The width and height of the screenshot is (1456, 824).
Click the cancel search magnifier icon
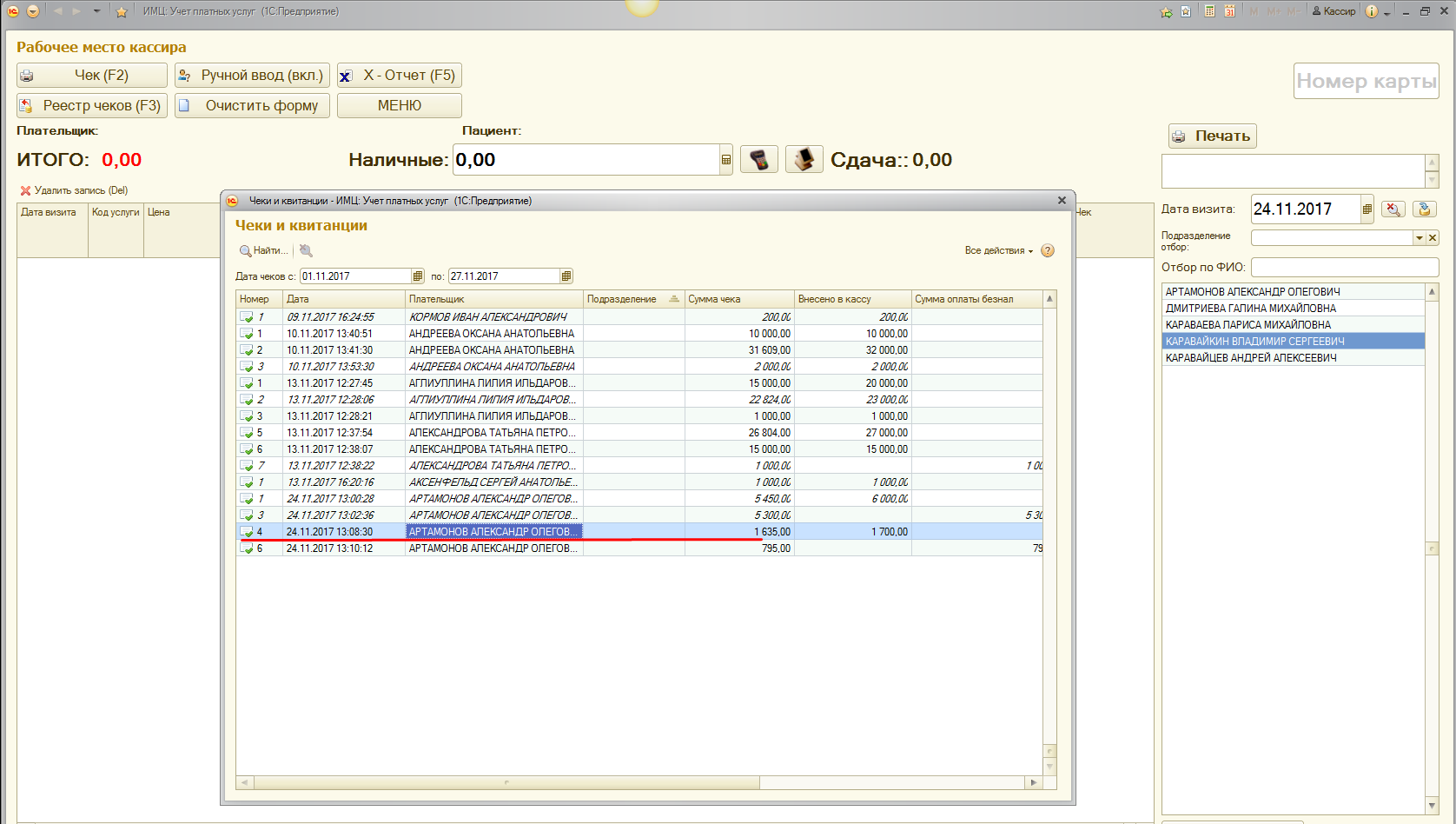306,250
